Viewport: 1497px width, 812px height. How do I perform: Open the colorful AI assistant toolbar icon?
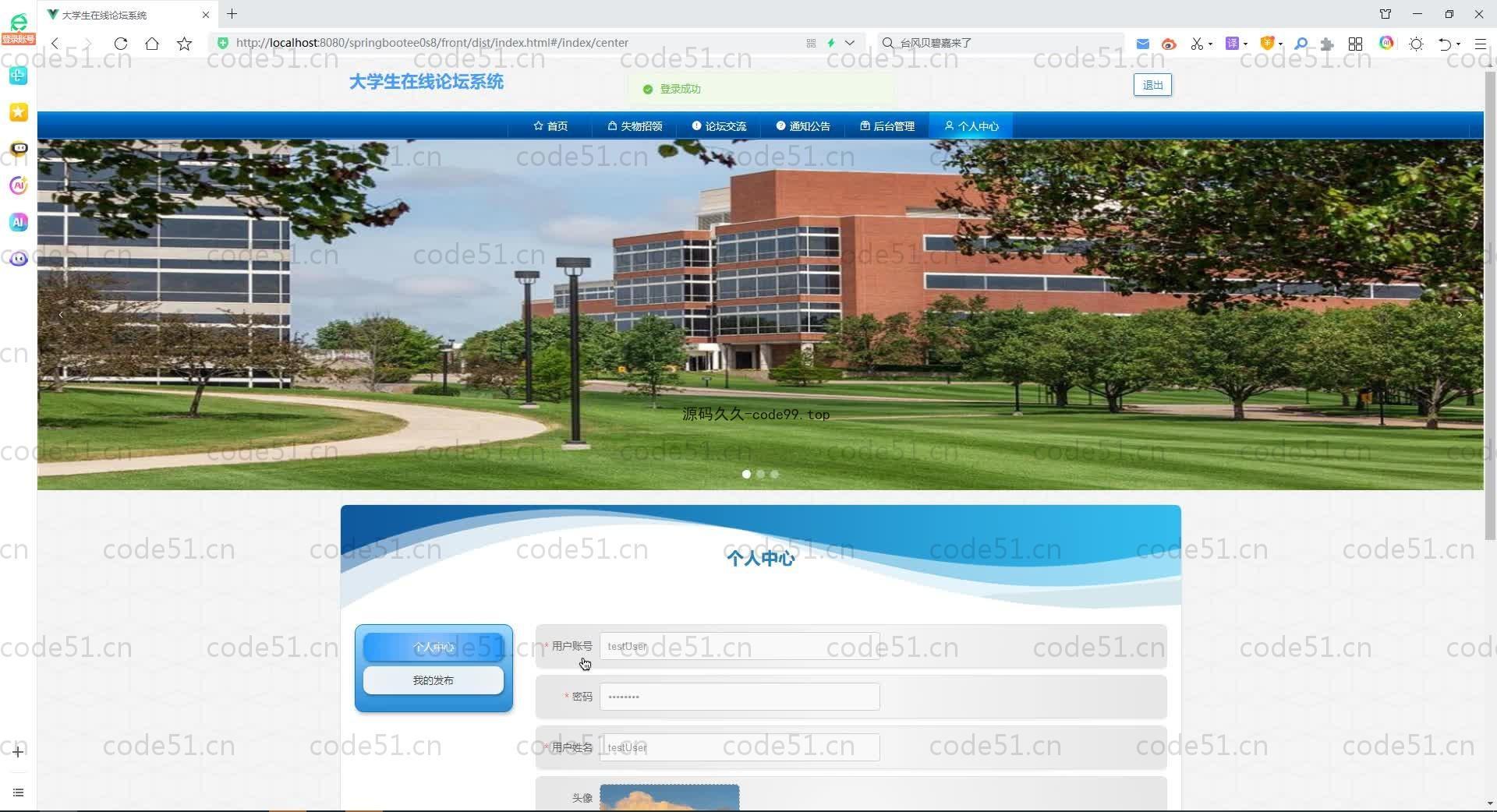(1386, 43)
